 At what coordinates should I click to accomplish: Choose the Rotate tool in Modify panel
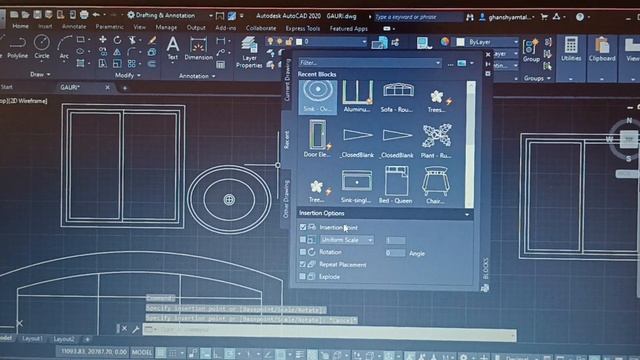[117, 40]
